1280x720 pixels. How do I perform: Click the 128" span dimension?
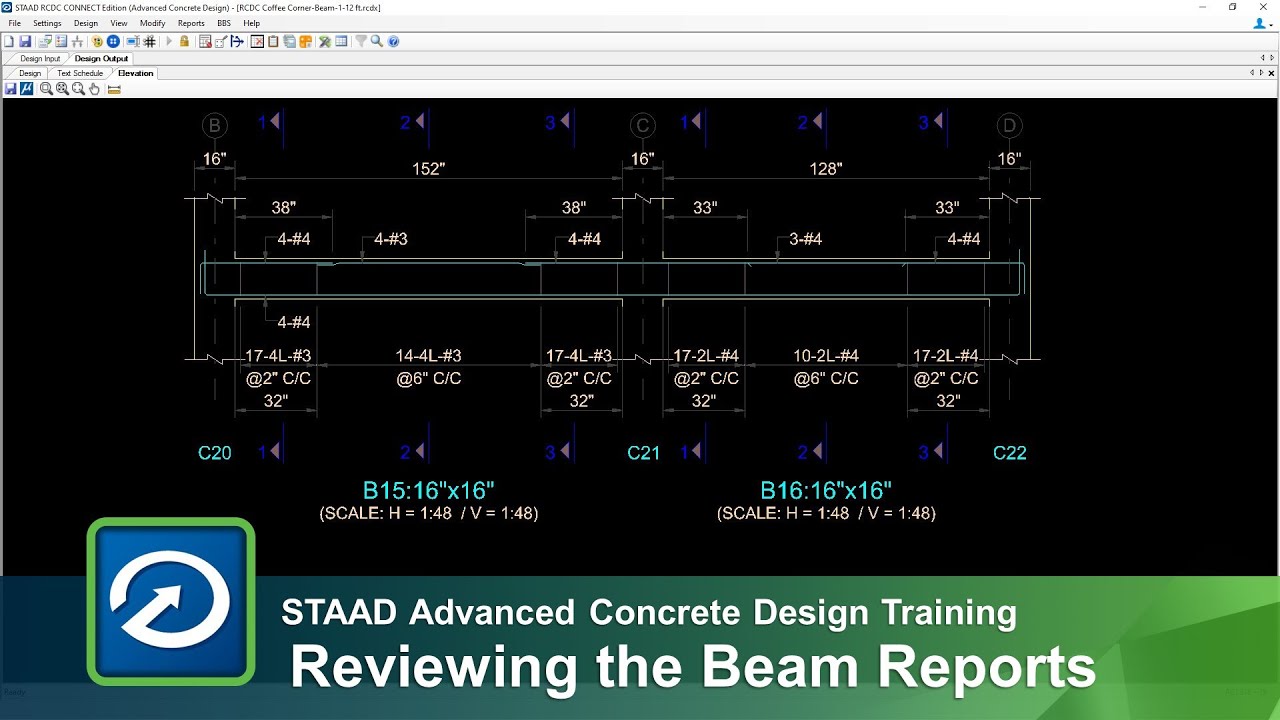point(826,169)
